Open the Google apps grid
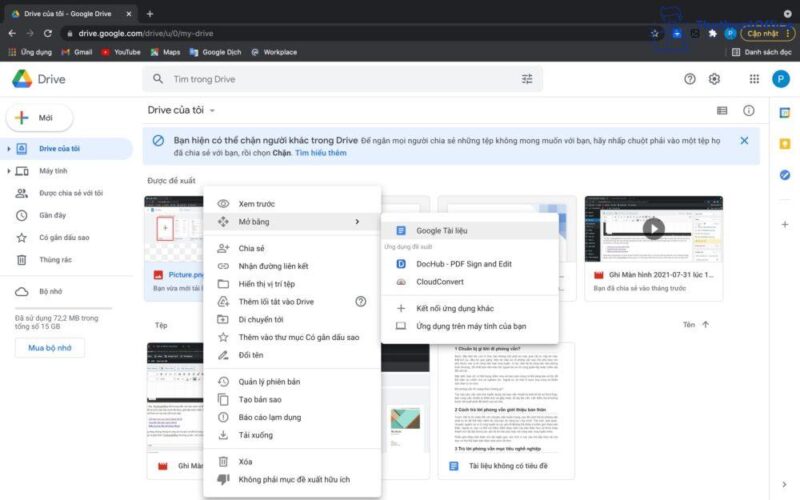Screen dimensions: 800x500 [754, 79]
